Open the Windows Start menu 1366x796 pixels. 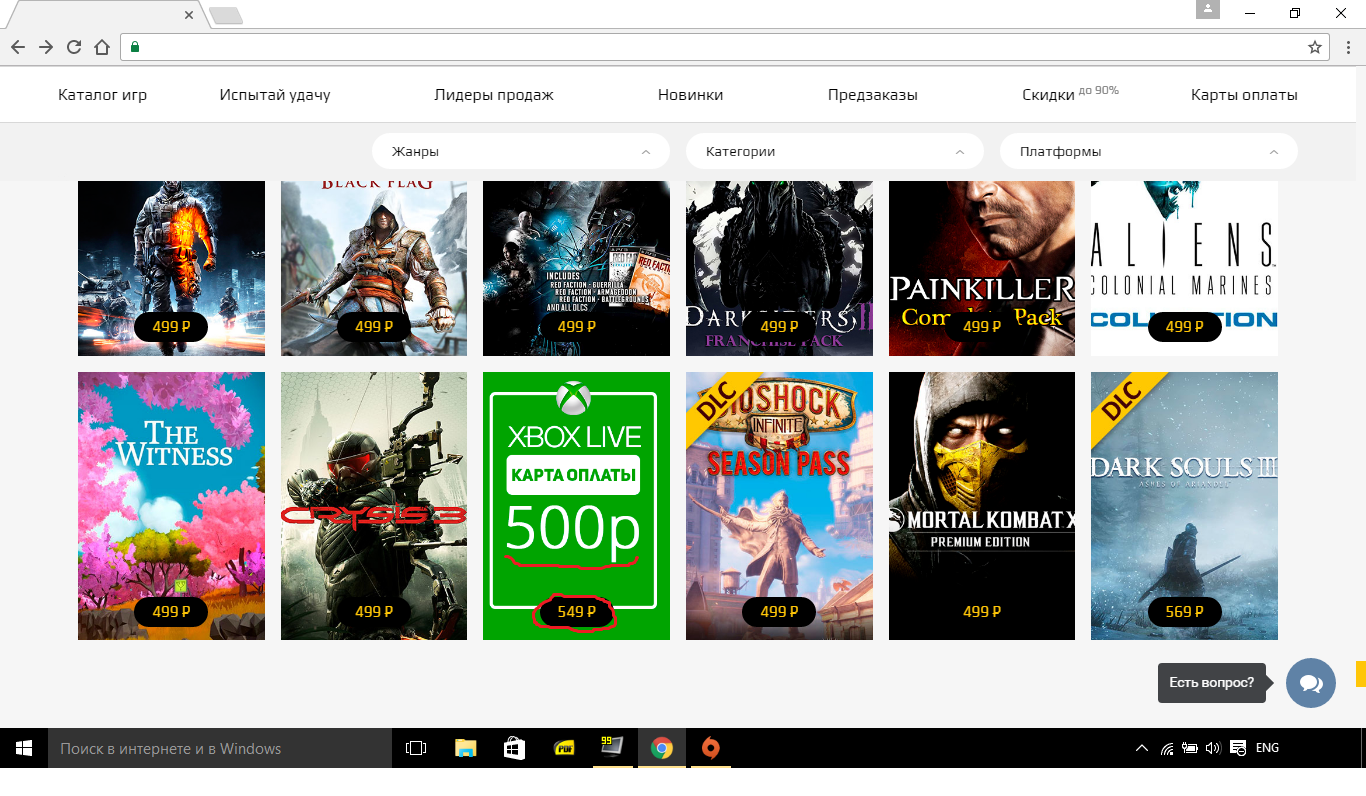24,748
